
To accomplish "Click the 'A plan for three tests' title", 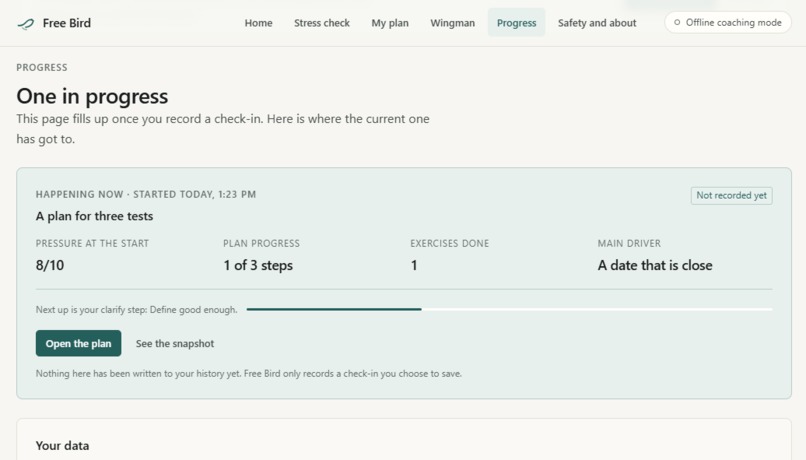I will (95, 216).
